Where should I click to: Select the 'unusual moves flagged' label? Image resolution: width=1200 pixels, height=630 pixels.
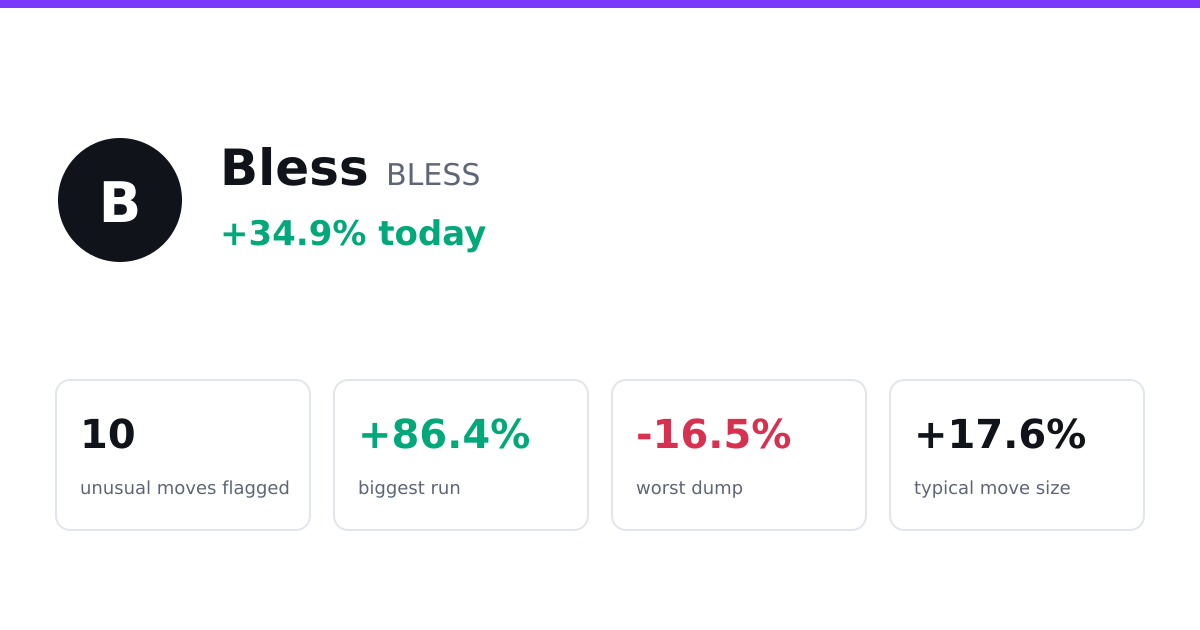pos(185,488)
